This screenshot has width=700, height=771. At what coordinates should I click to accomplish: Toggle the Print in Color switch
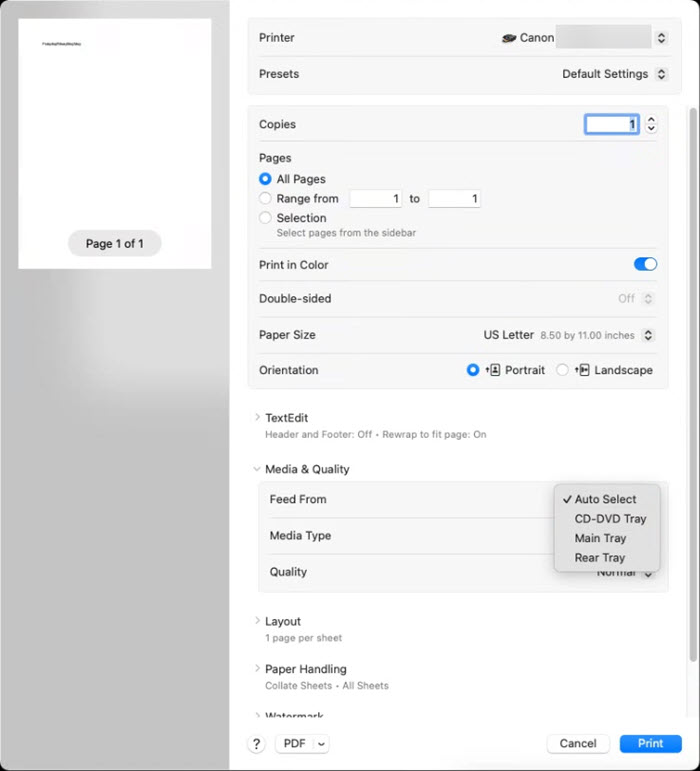645,265
